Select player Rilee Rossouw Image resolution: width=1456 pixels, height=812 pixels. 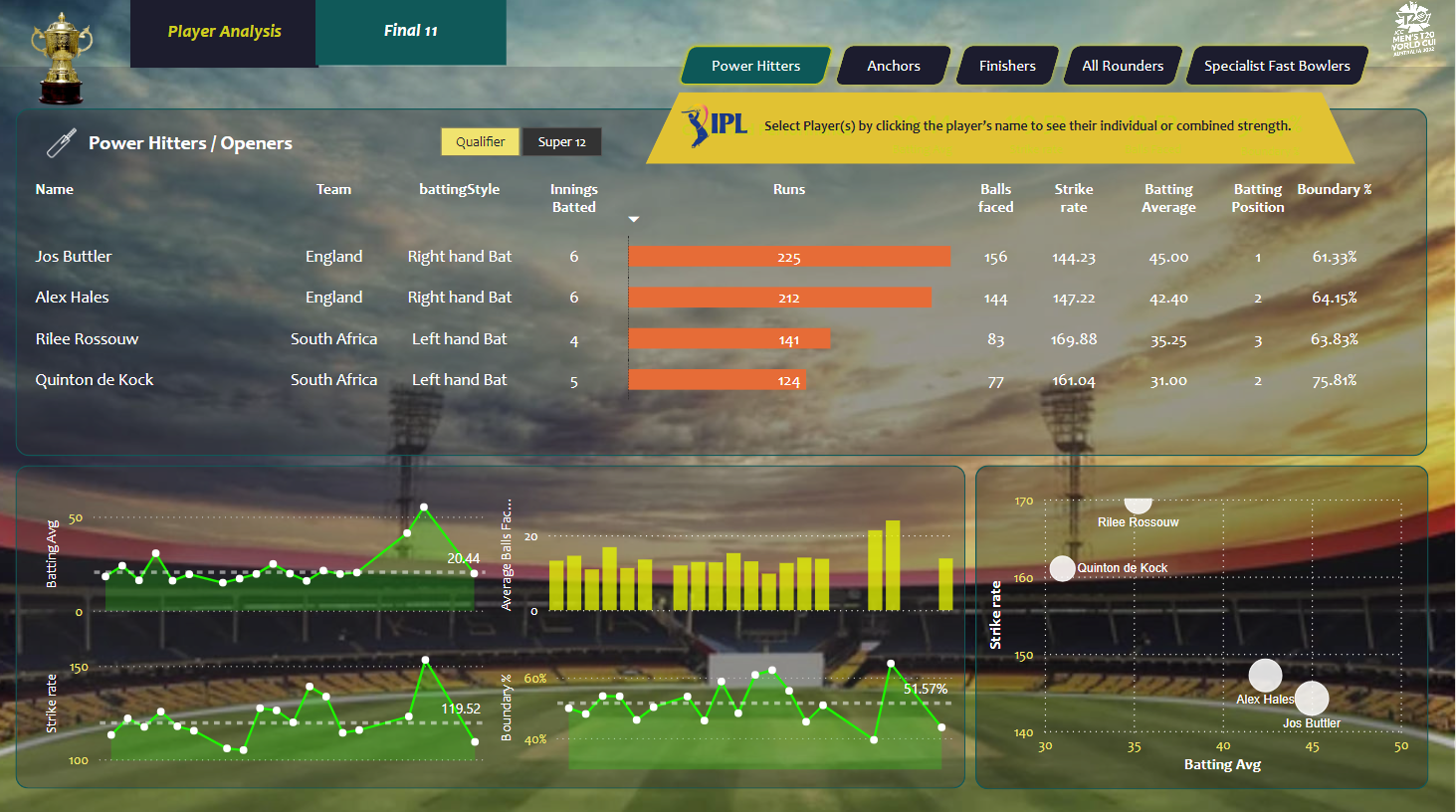click(87, 339)
